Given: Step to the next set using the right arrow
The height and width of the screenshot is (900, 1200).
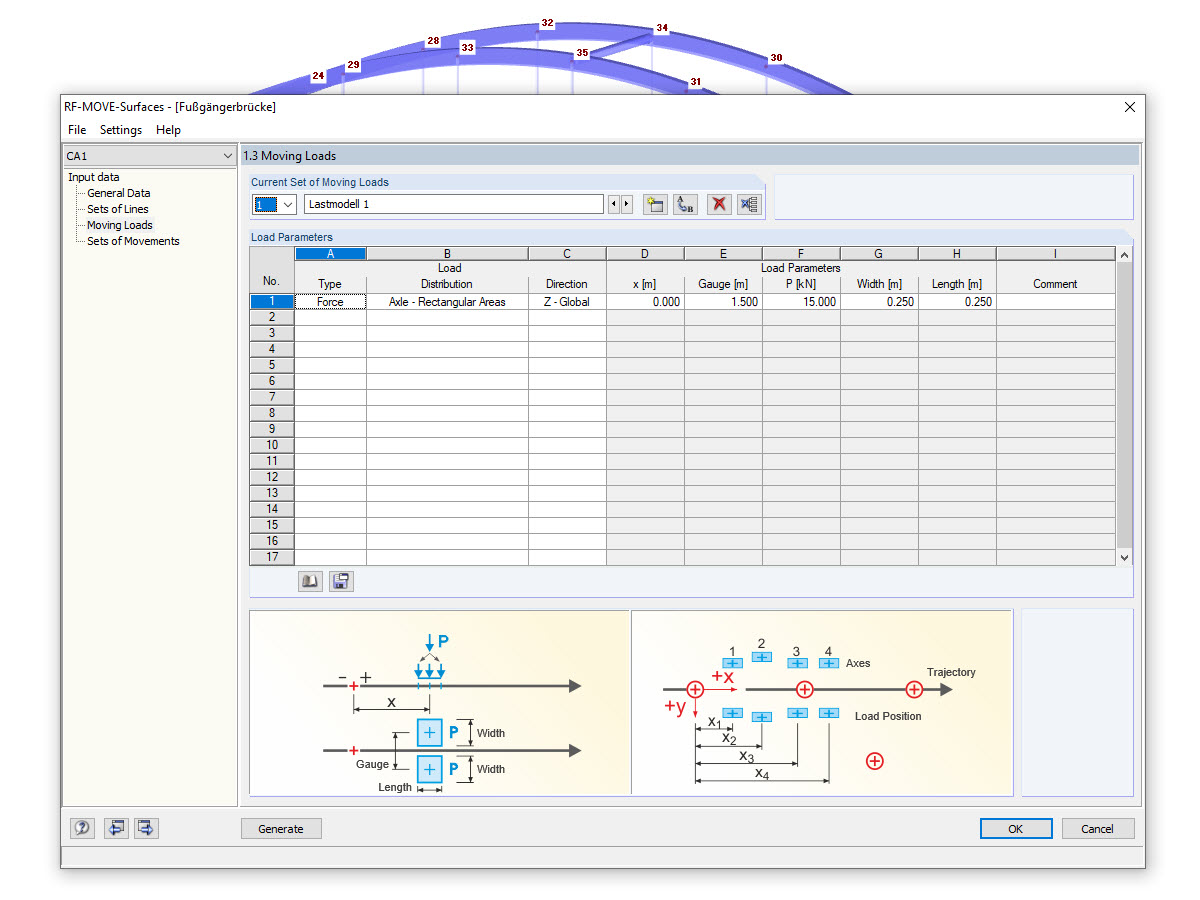Looking at the screenshot, I should point(627,203).
